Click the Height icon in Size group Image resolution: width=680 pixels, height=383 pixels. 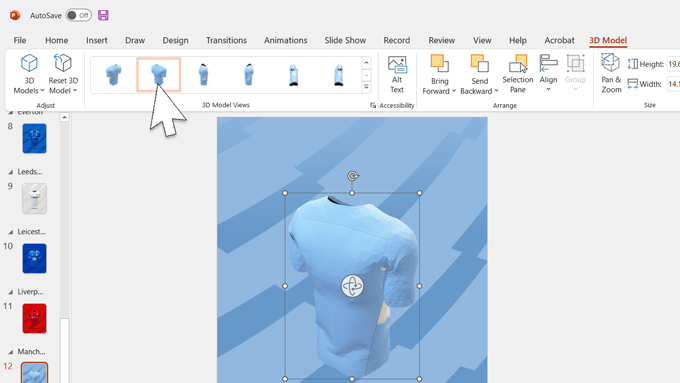coord(632,64)
